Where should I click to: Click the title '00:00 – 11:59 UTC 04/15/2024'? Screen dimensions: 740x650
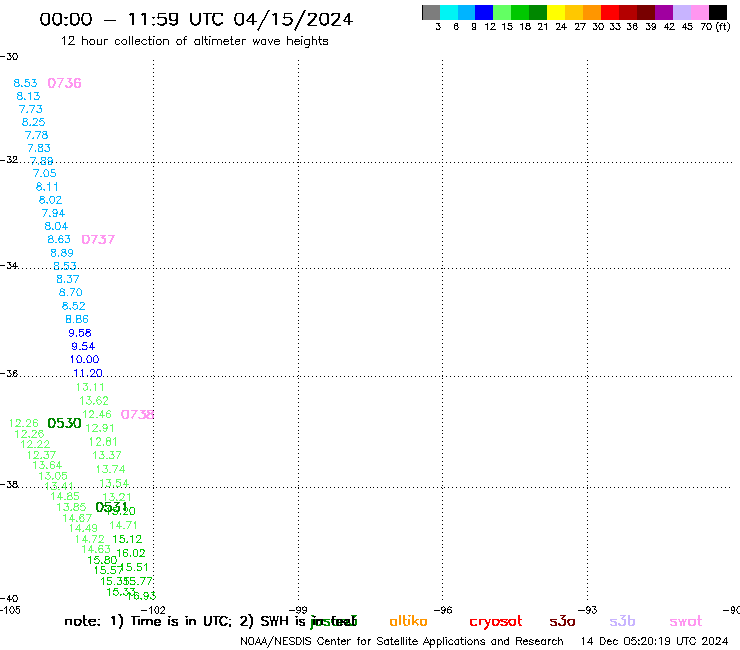click(196, 19)
